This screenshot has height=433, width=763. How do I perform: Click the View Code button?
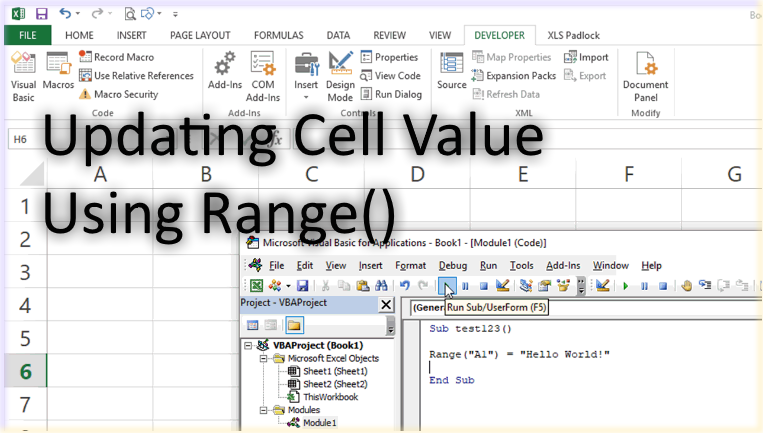[390, 75]
